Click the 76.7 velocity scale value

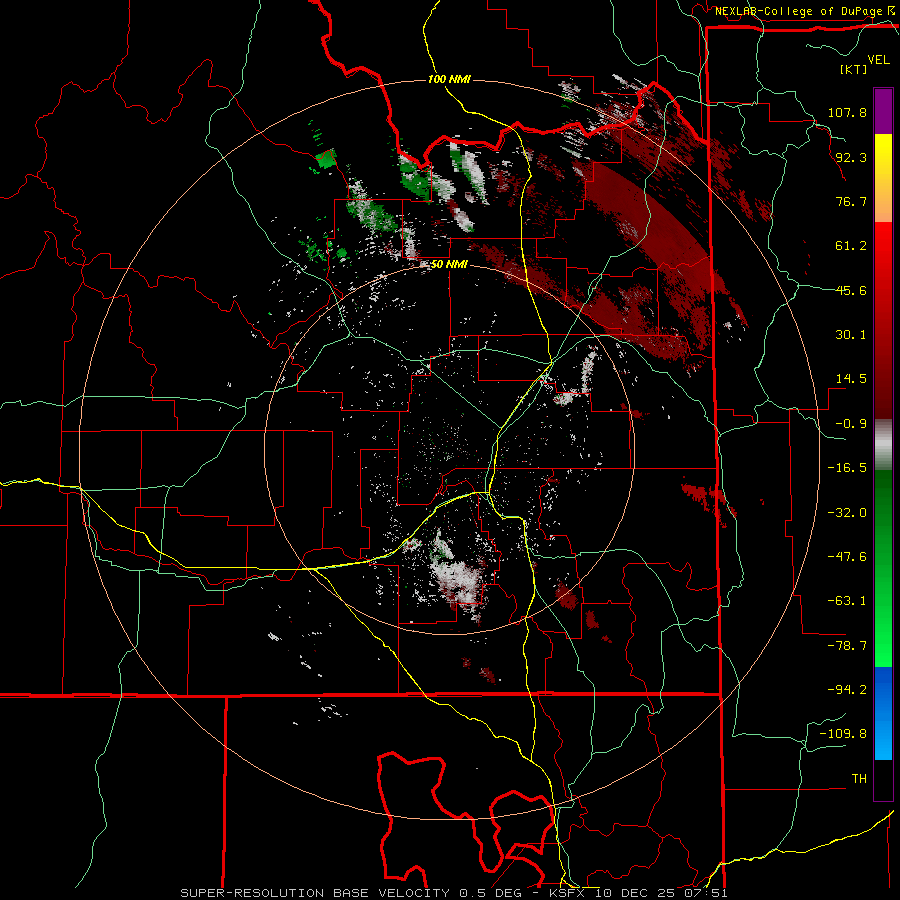tap(851, 201)
